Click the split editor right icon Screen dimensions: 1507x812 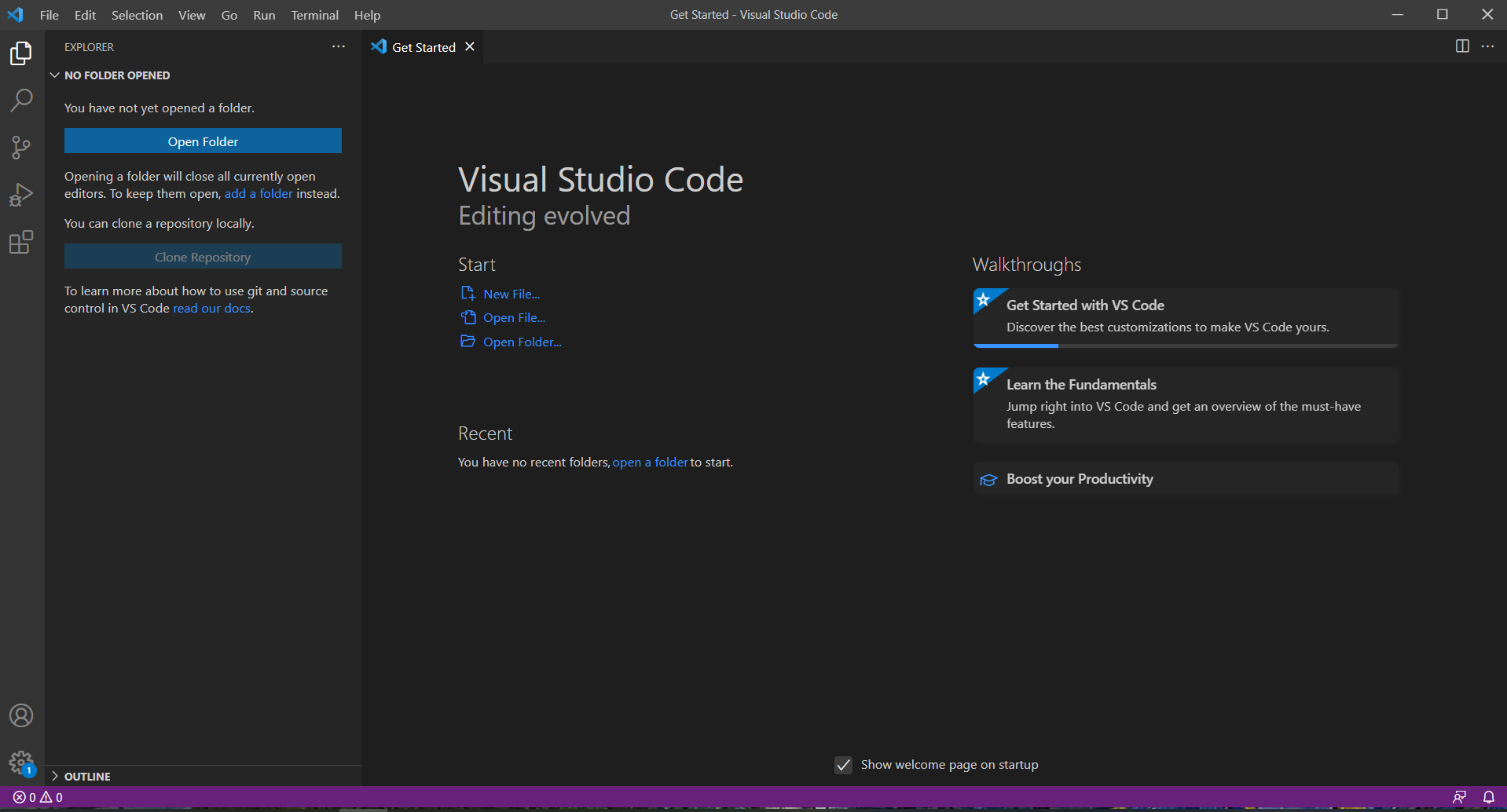point(1462,46)
